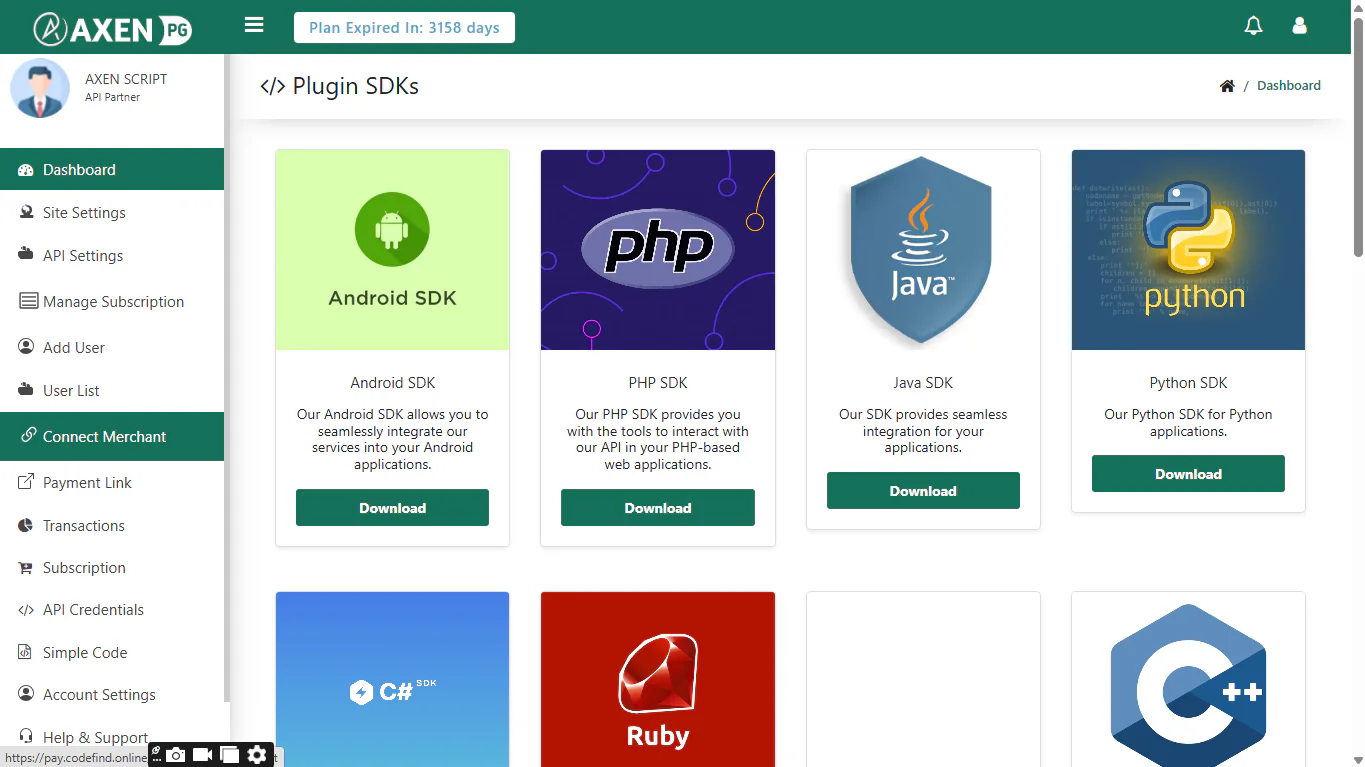Click the AXEN PG logo
The width and height of the screenshot is (1365, 767).
point(112,28)
